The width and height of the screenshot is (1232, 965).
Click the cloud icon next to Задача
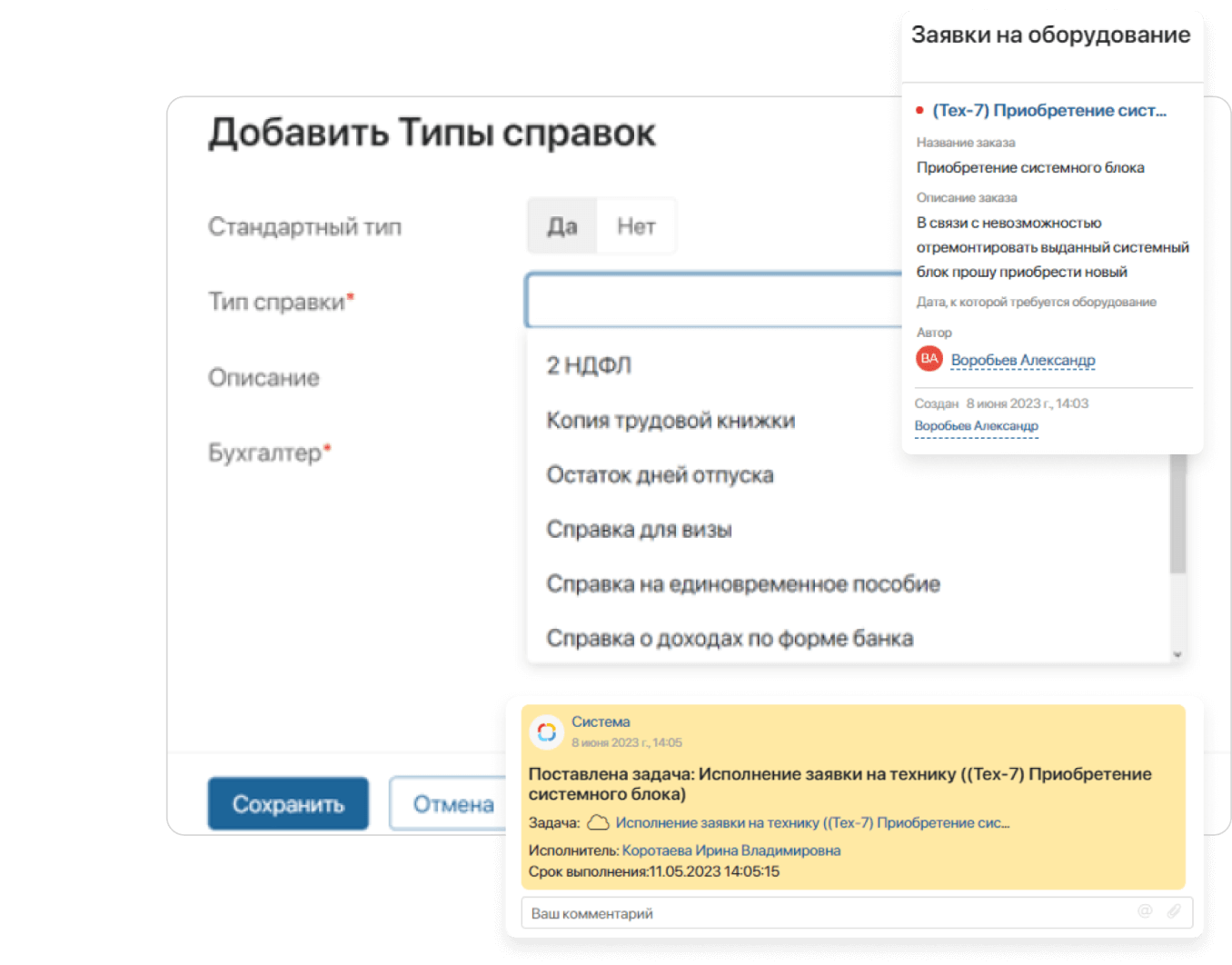pos(599,822)
